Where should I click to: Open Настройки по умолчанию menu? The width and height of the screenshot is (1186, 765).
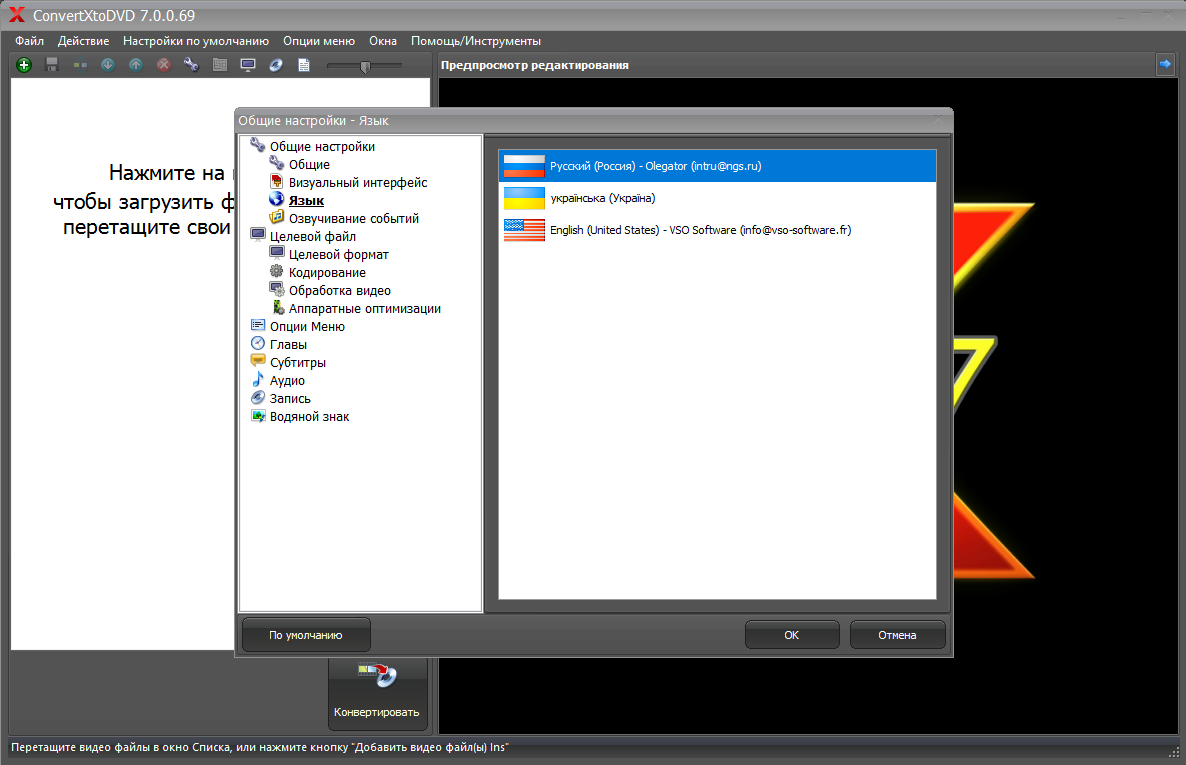pyautogui.click(x=196, y=41)
